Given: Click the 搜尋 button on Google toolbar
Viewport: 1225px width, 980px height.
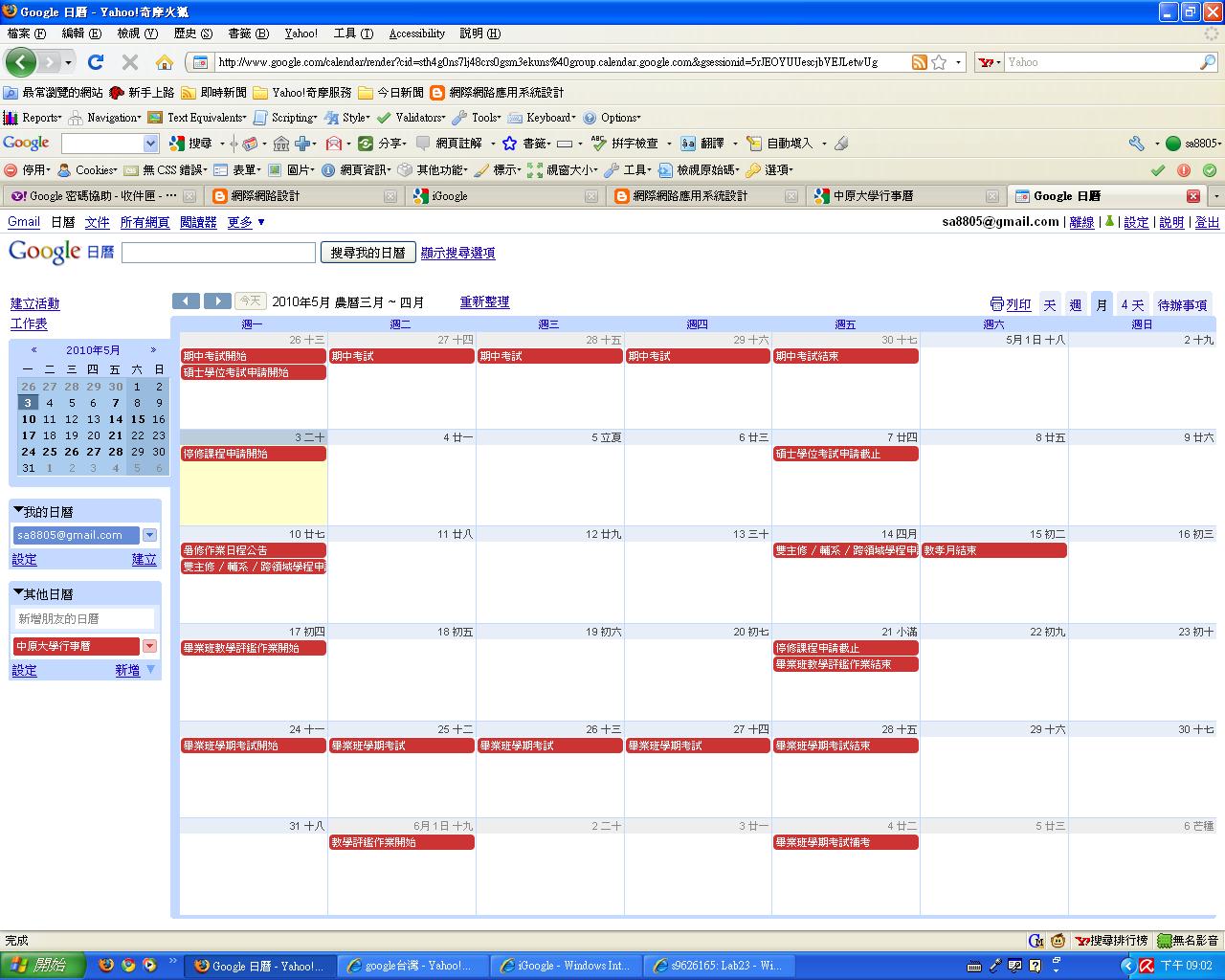Looking at the screenshot, I should click(190, 144).
